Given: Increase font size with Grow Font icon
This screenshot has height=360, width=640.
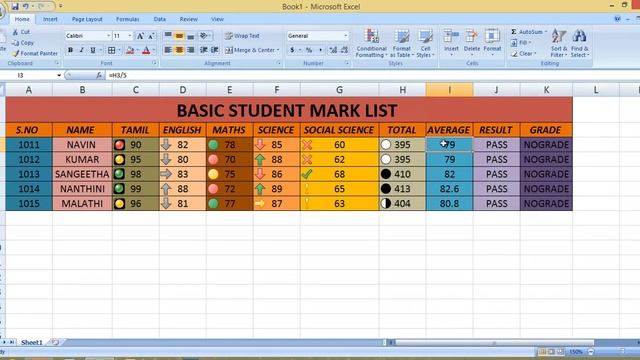Looking at the screenshot, I should pyautogui.click(x=140, y=36).
